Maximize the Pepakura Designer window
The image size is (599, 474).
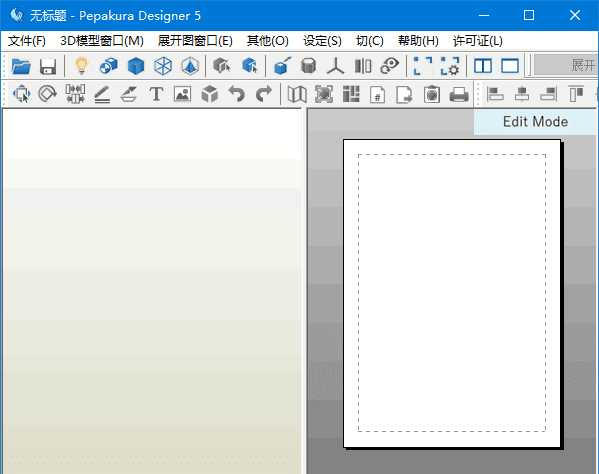tap(529, 15)
